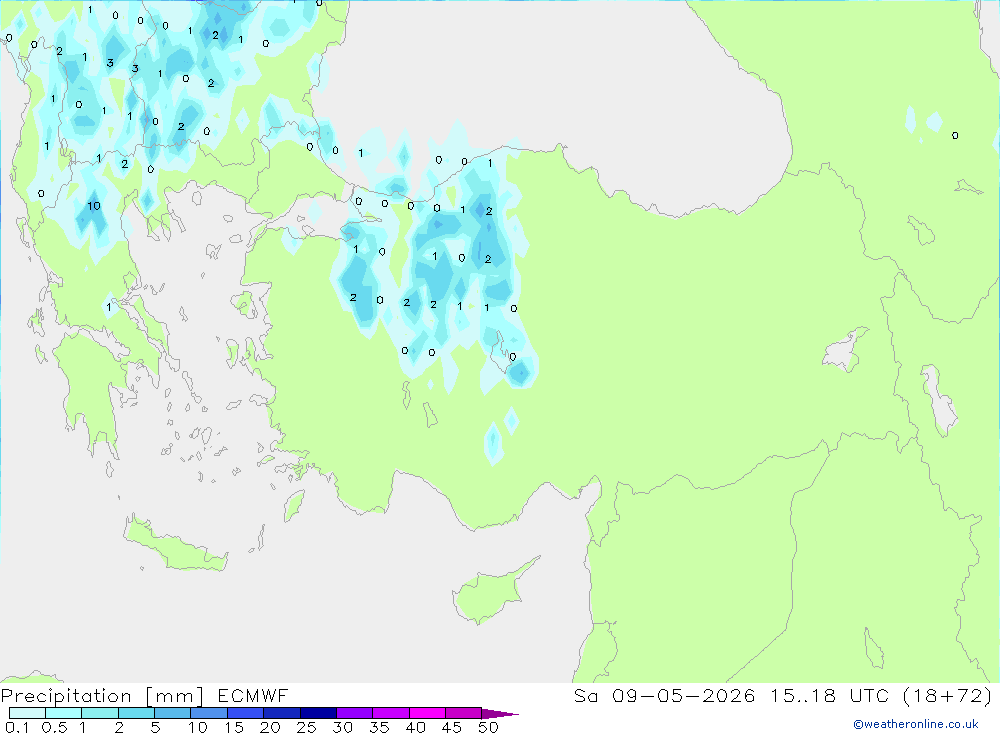
Task: Pick the 25–30 mm dark navy legend swatch
Action: (x=318, y=713)
